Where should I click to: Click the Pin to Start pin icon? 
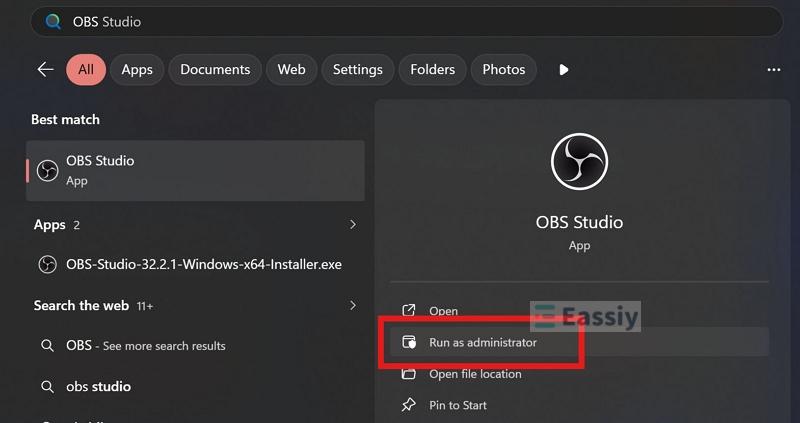point(409,405)
